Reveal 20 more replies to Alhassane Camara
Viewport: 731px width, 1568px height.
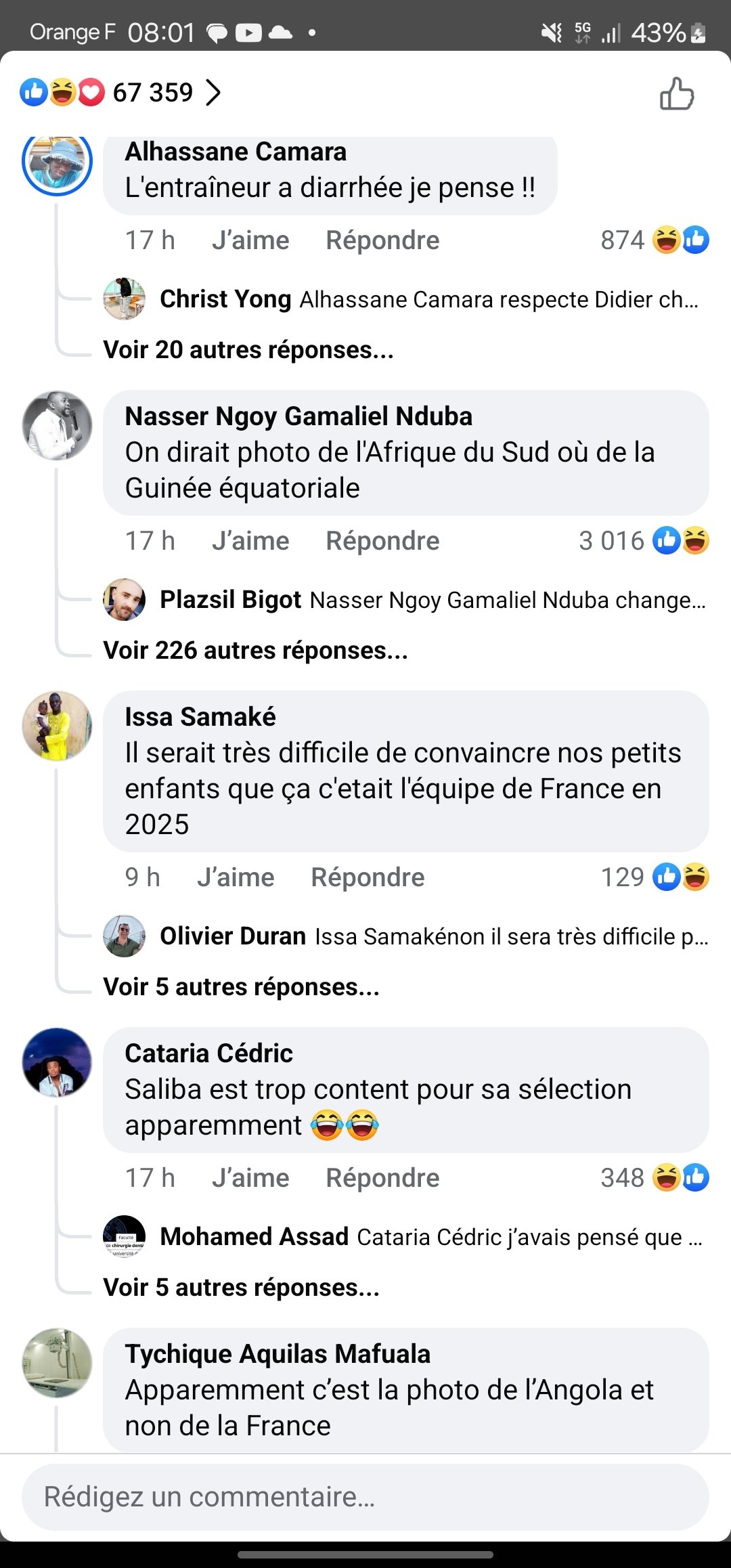[x=248, y=349]
